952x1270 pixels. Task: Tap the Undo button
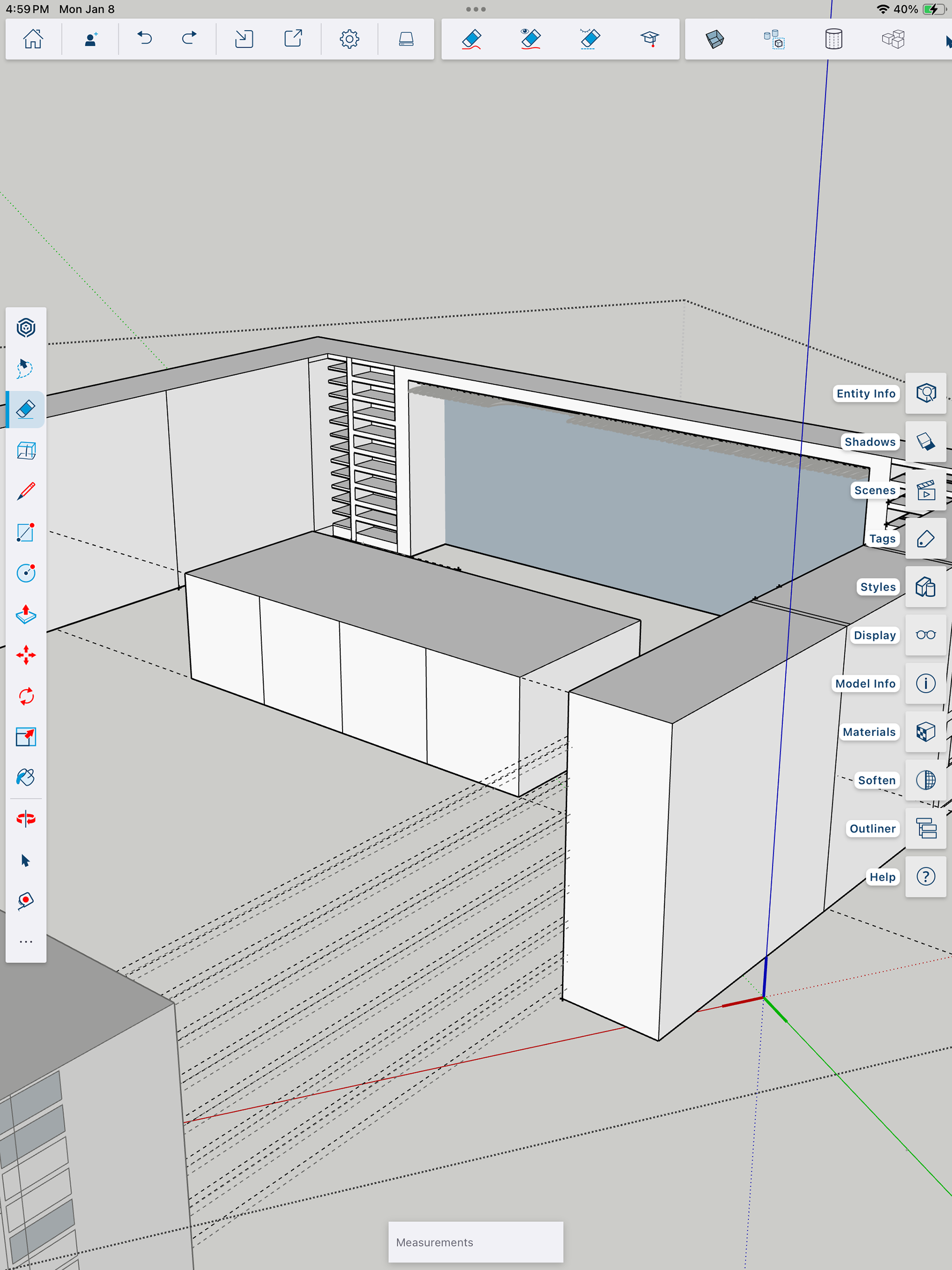coord(145,39)
